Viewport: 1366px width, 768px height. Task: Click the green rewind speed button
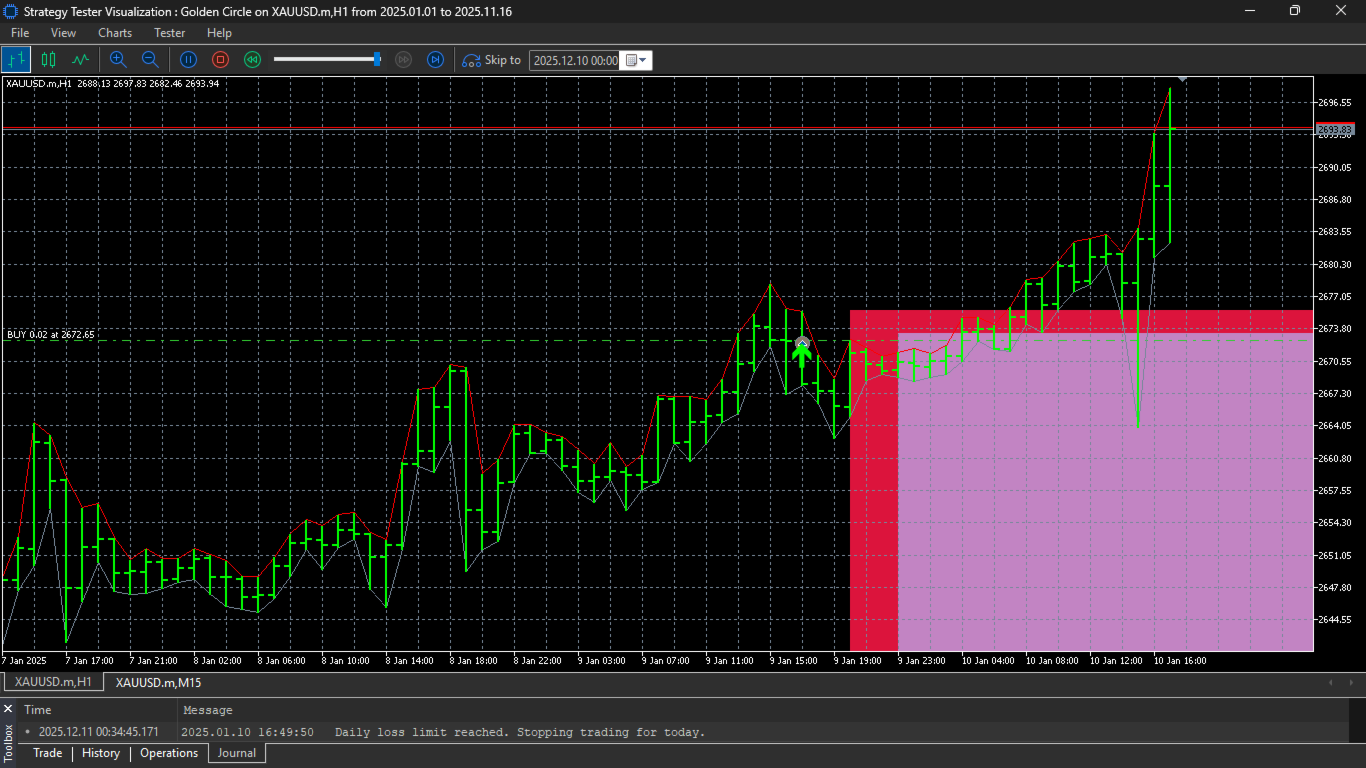coord(253,60)
